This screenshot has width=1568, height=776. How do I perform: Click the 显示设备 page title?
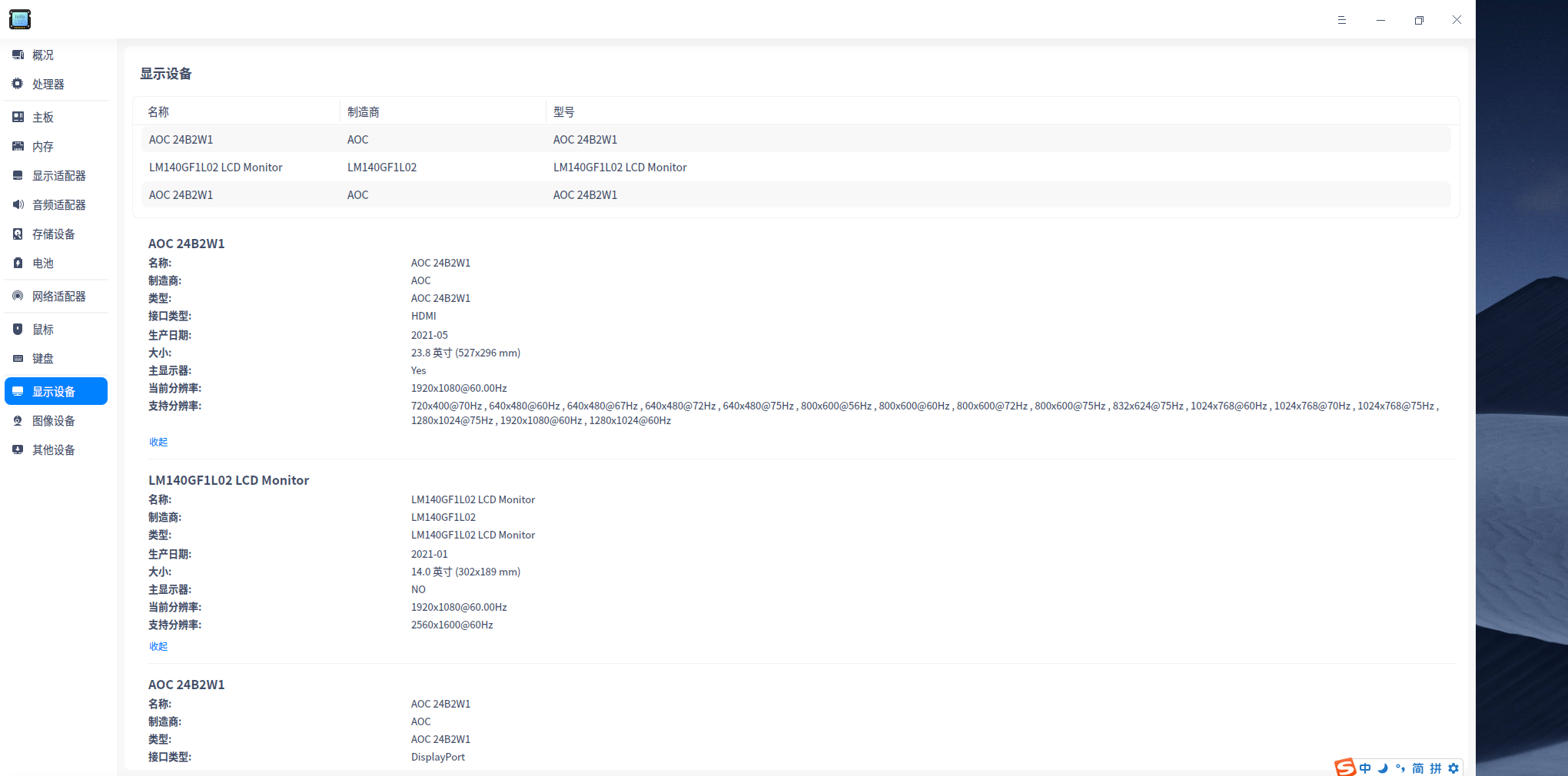click(x=166, y=74)
